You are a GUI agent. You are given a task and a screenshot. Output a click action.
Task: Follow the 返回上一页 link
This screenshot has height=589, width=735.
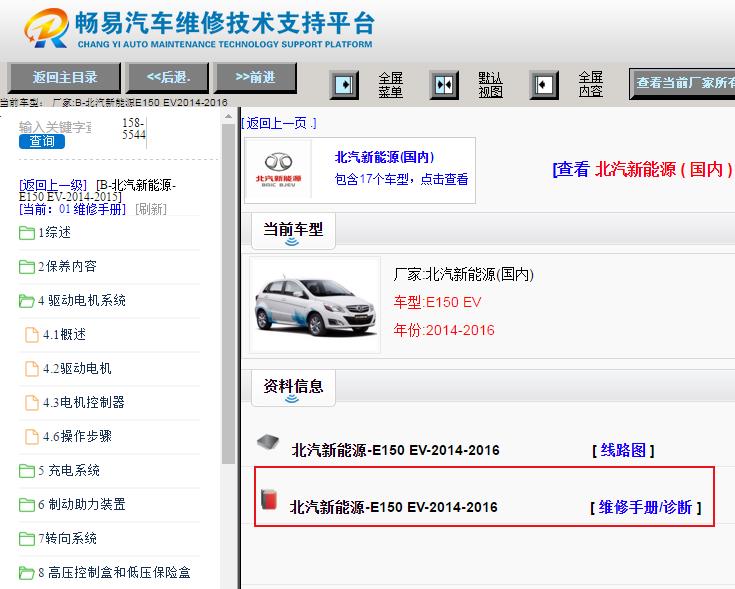pos(278,123)
